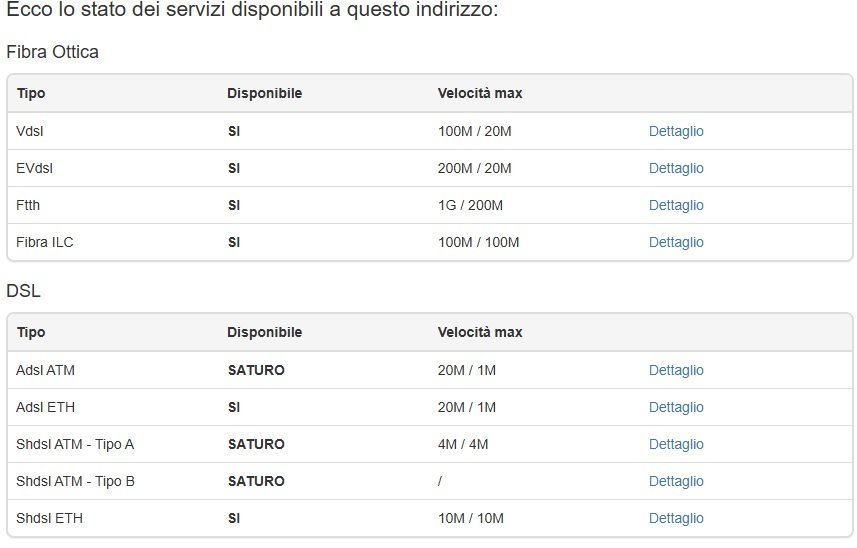Open Dettaglio for Shdsl ATM - Tipo A
857x548 pixels.
coord(676,444)
